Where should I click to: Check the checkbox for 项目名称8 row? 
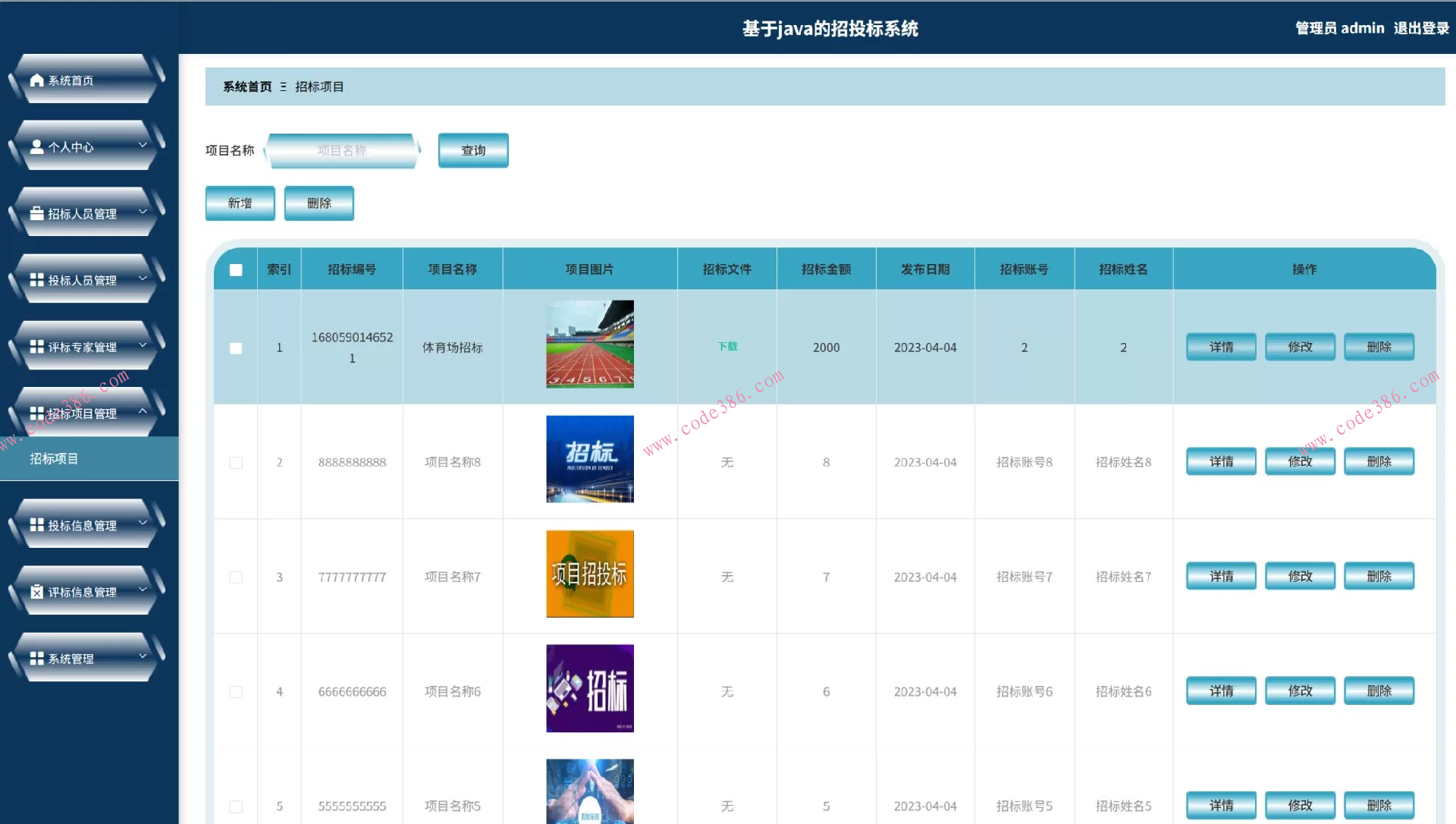pyautogui.click(x=236, y=463)
